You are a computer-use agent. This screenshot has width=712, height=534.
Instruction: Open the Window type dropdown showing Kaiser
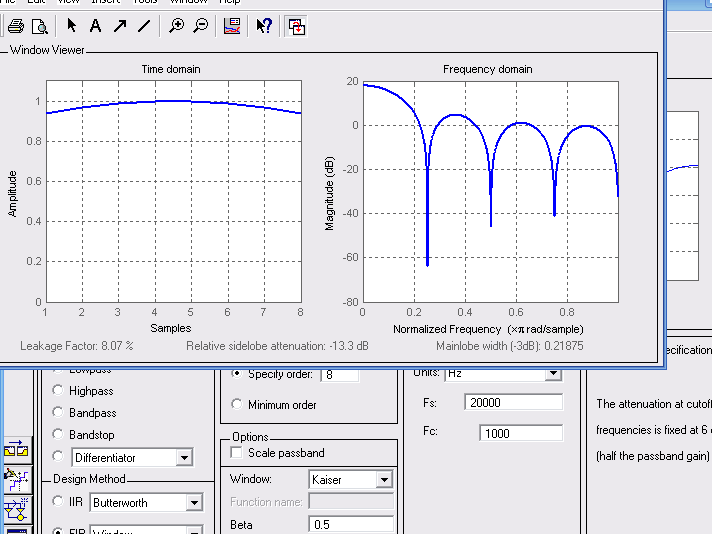point(384,480)
